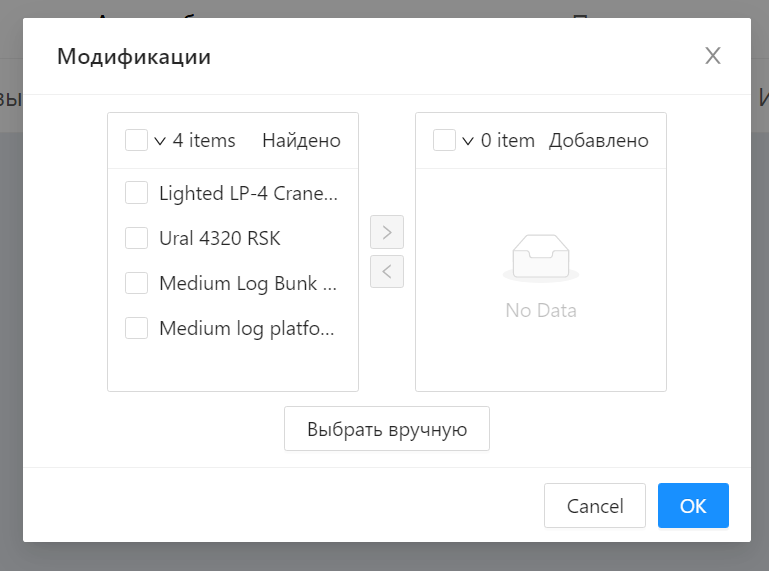Select the Lighted LP-4 Crane... list item text

pyautogui.click(x=248, y=193)
